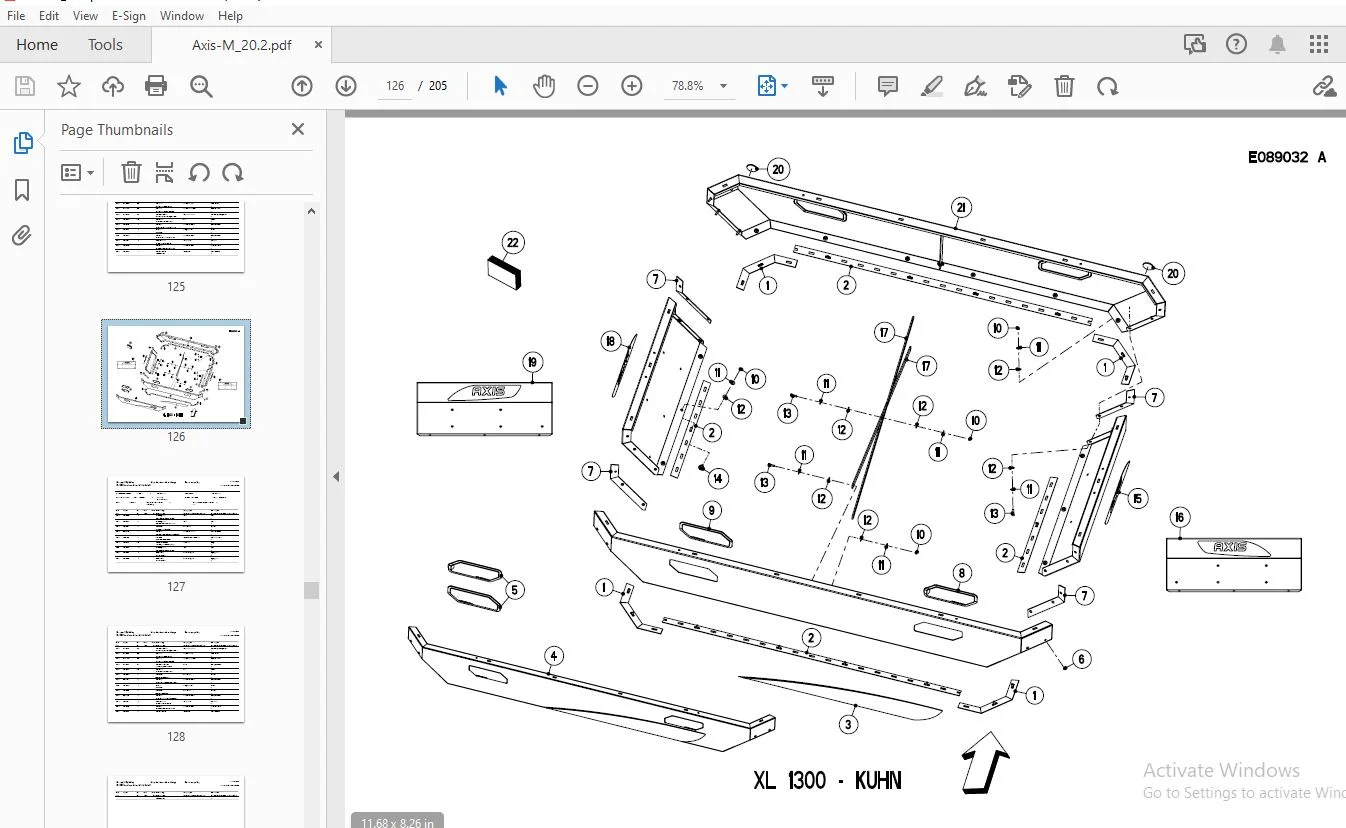Bookmark this file with the star icon

click(69, 86)
